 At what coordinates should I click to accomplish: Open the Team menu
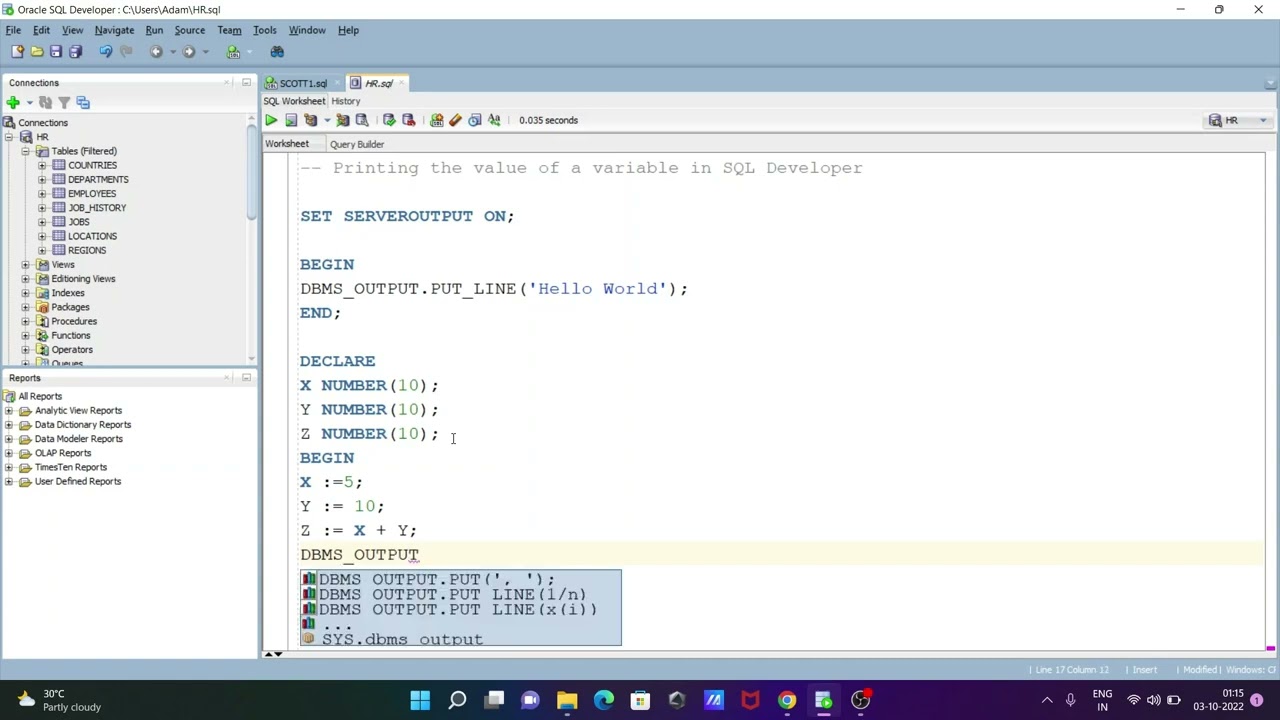pos(229,30)
